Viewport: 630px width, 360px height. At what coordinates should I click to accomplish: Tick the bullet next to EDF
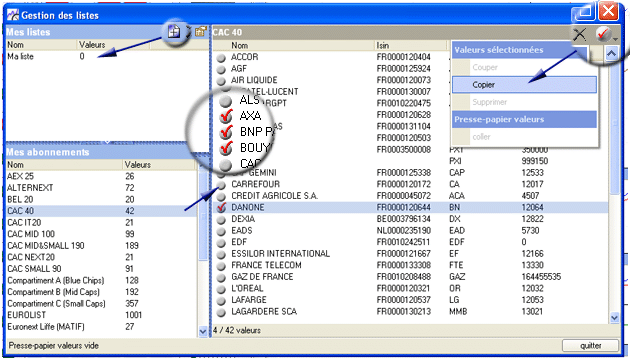[x=221, y=243]
